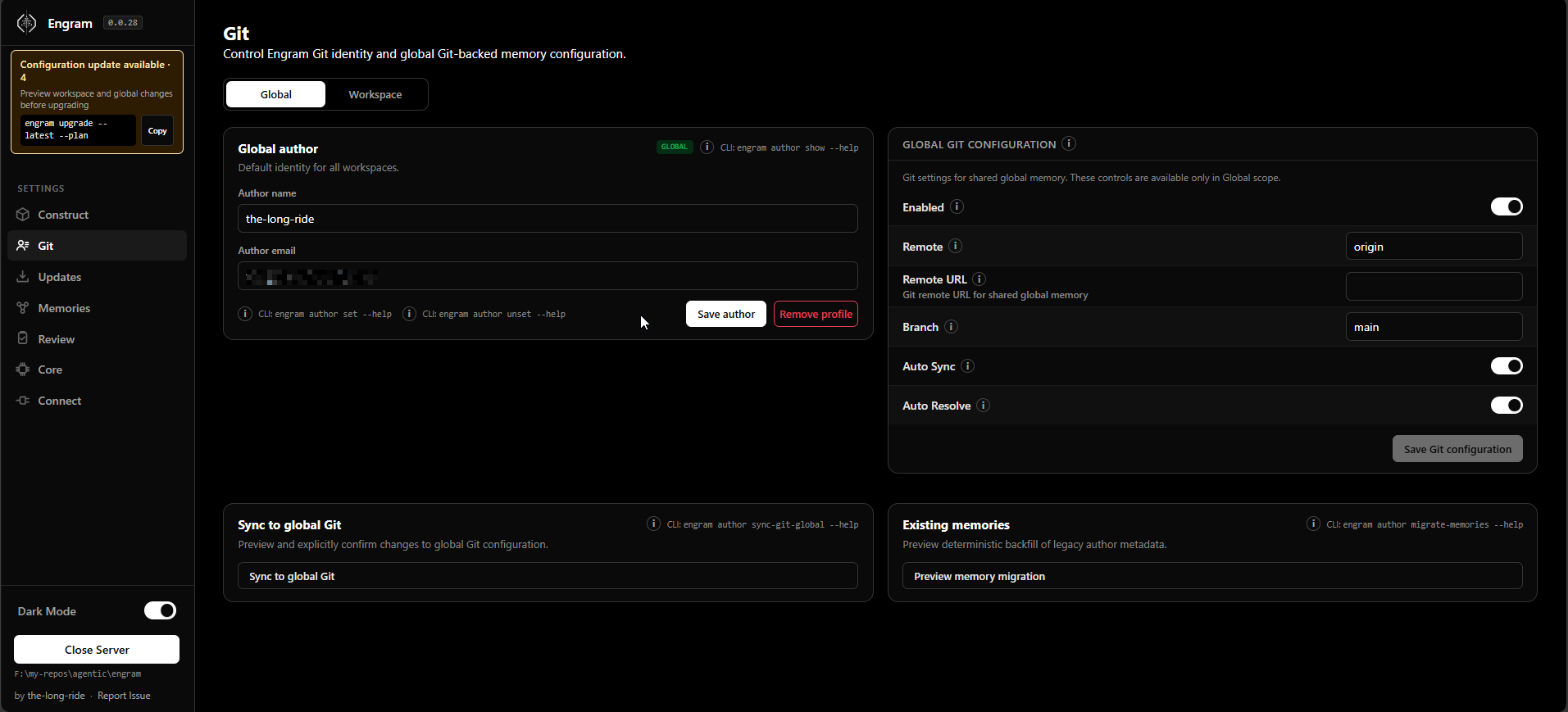Click Remove profile button

tap(816, 314)
